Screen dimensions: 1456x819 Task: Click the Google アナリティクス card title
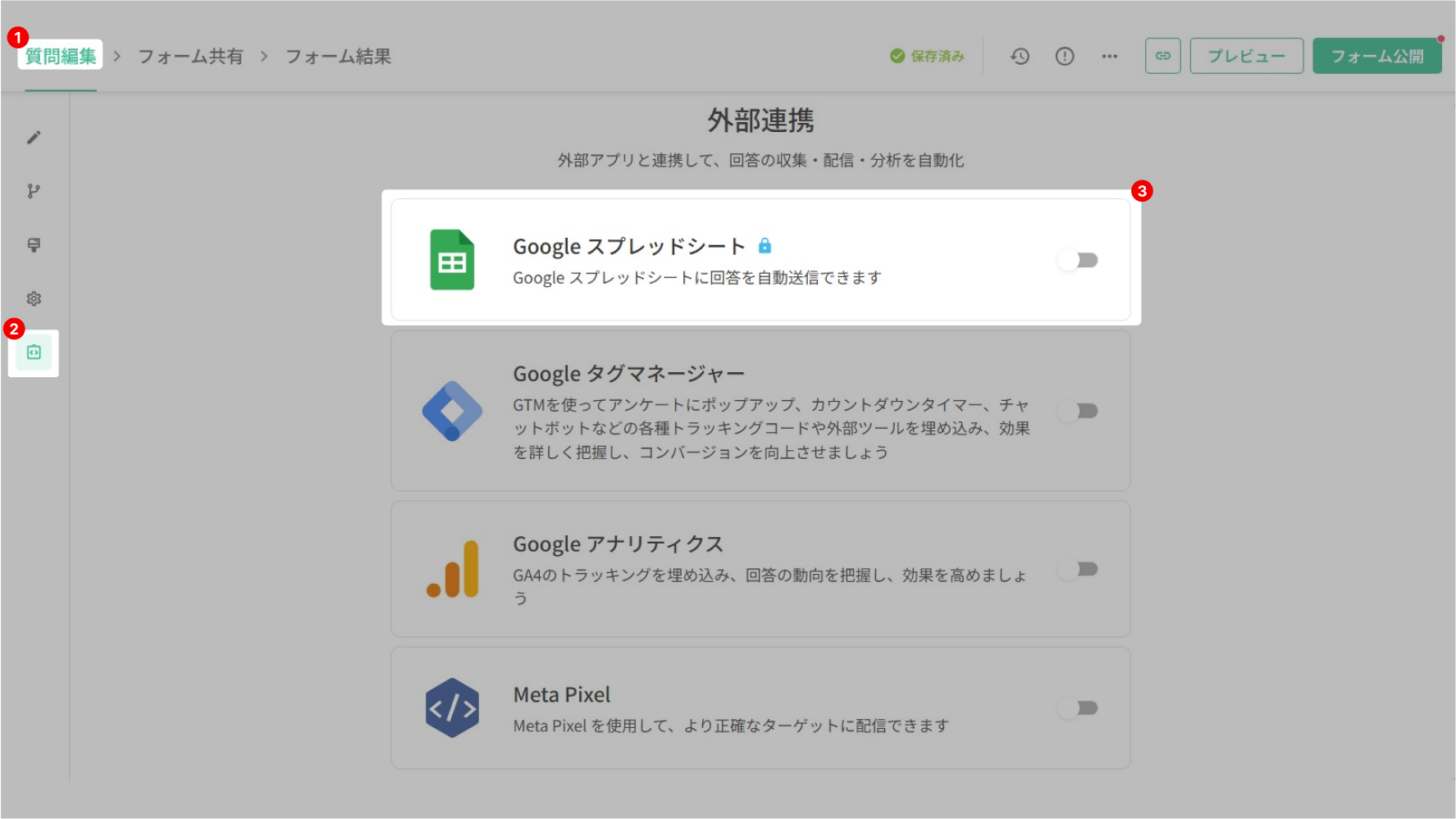[x=618, y=544]
